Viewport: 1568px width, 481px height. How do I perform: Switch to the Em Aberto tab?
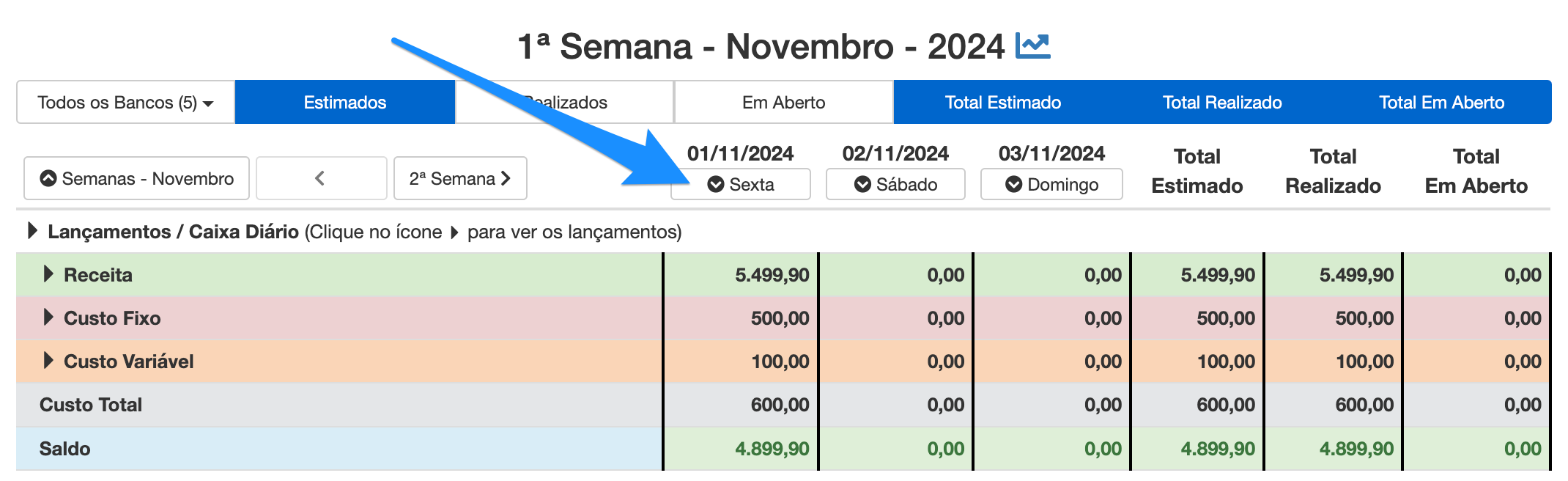click(783, 102)
